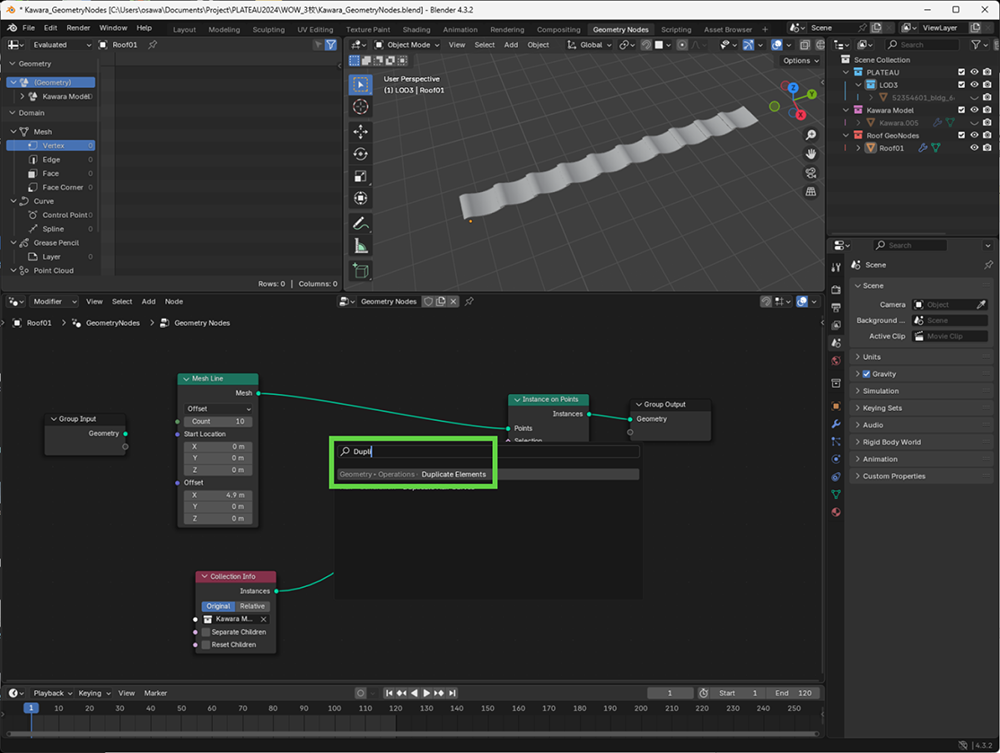Image resolution: width=1000 pixels, height=753 pixels.
Task: Open the Tool tab in Properties editor
Action: pos(836,268)
